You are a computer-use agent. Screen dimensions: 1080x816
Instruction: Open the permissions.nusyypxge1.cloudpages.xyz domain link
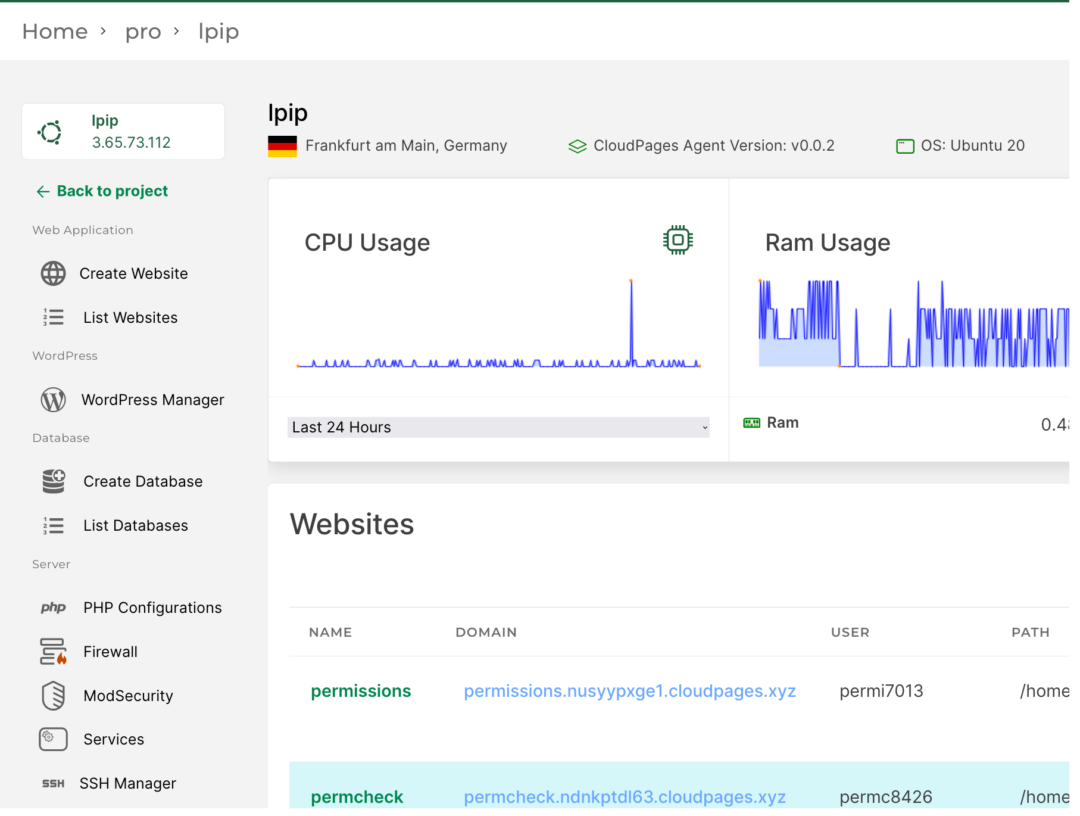[629, 690]
